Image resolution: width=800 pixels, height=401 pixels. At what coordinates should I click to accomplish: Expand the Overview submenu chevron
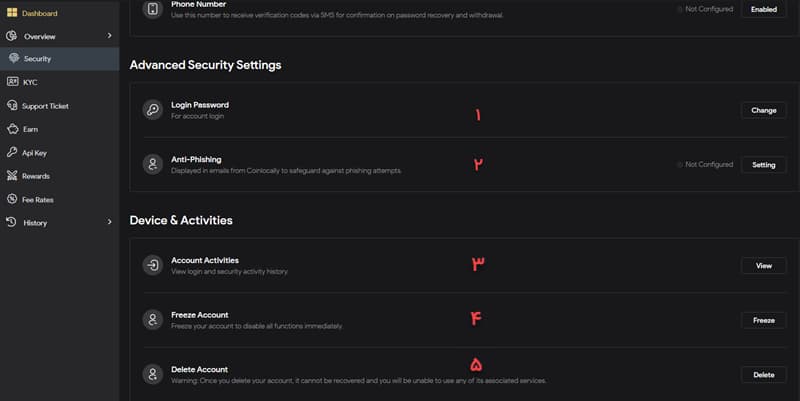[x=109, y=36]
